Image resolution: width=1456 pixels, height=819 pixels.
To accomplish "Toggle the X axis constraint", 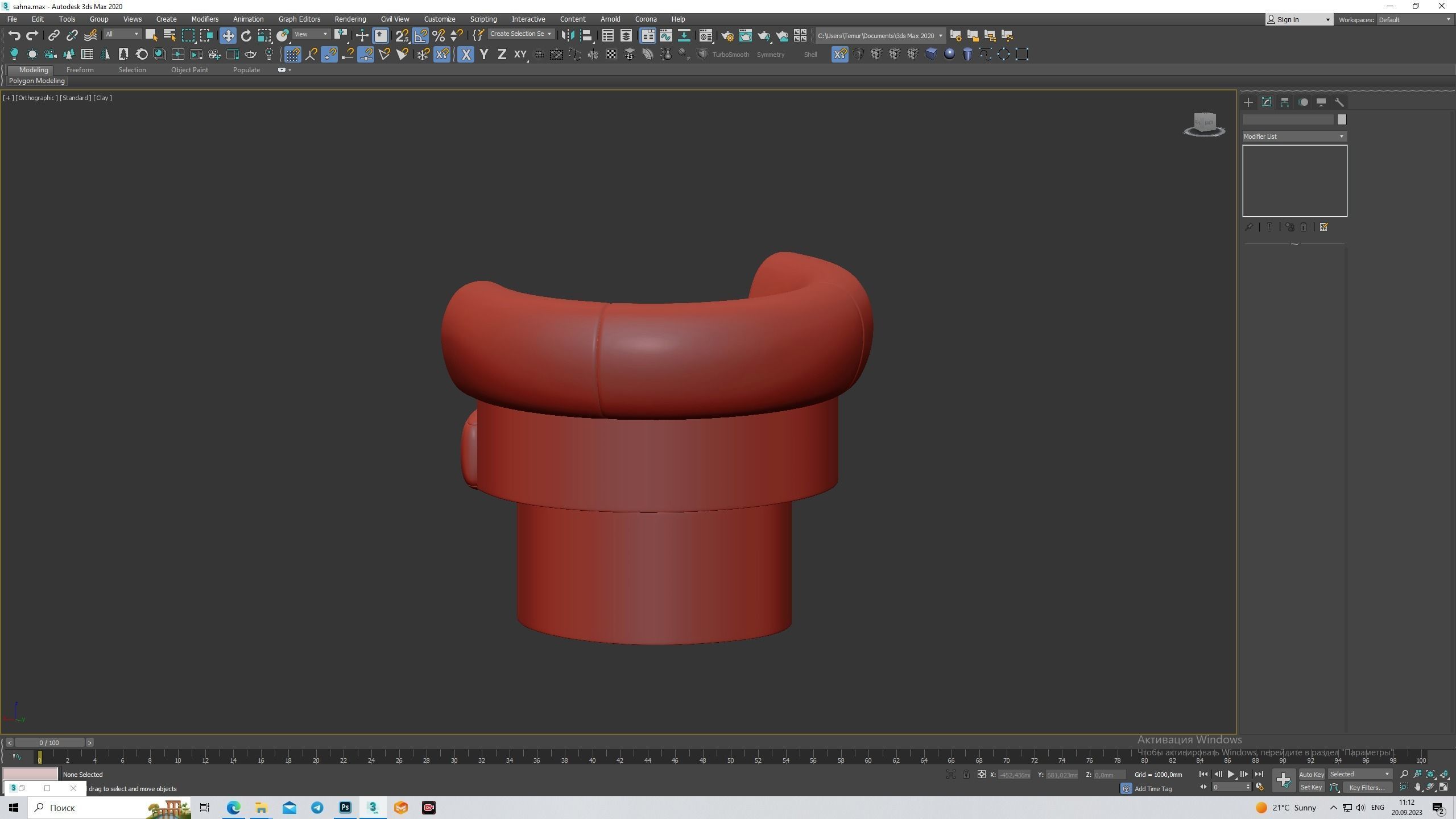I will click(466, 55).
